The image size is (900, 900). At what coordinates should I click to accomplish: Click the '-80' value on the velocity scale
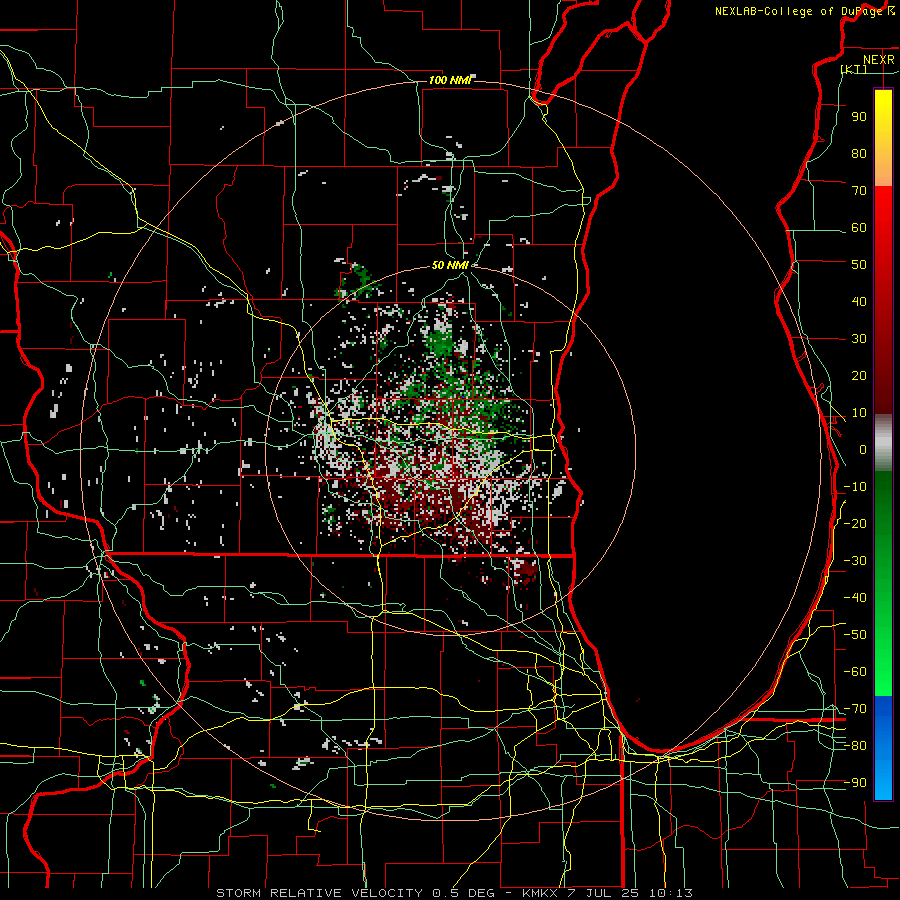[855, 746]
